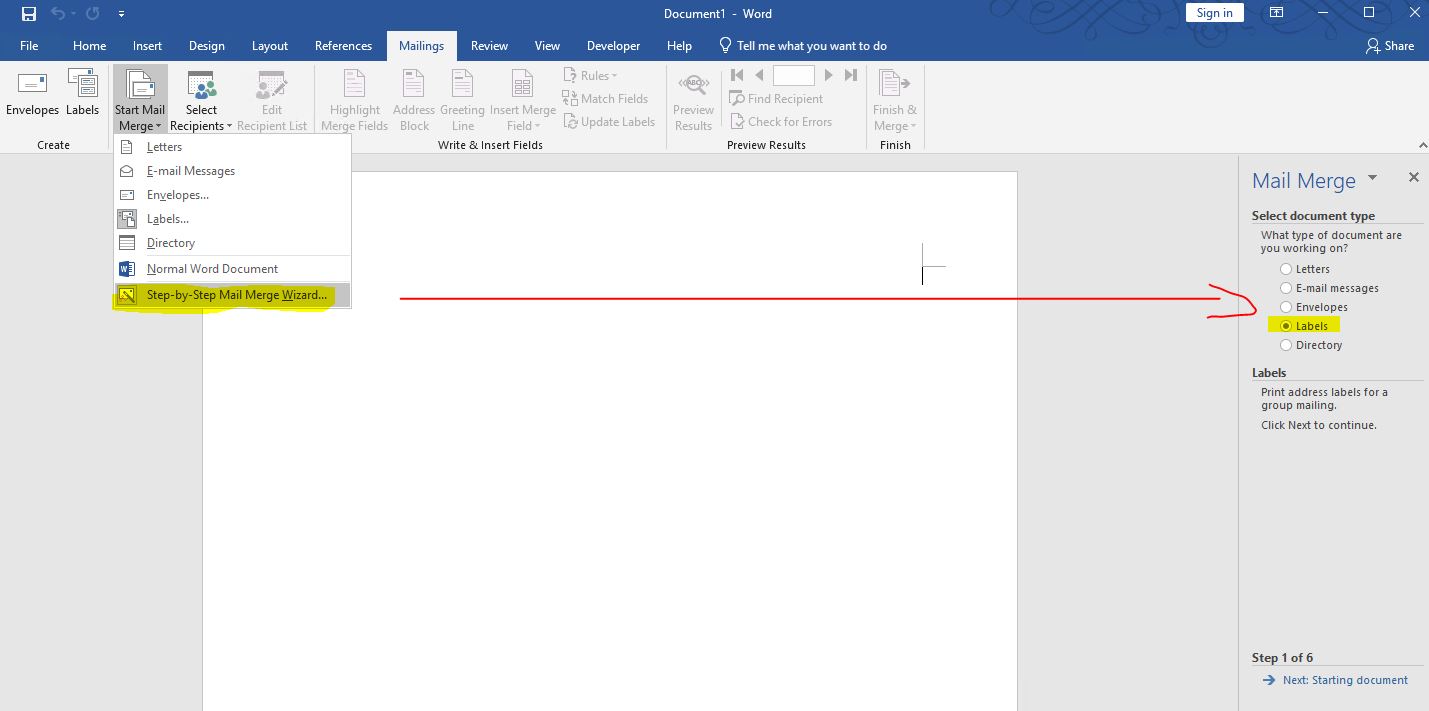This screenshot has width=1429, height=711.
Task: Click Tell me what you want to do
Action: (x=803, y=46)
